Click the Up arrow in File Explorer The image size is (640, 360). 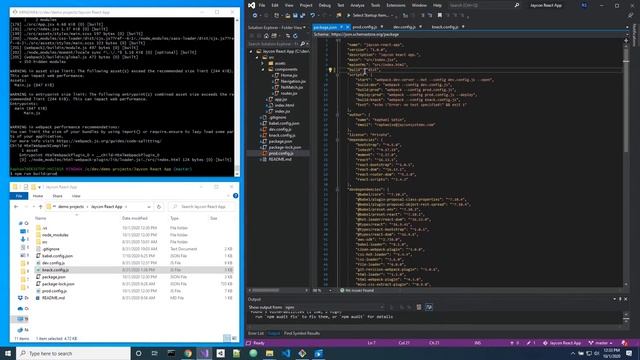(x=40, y=207)
